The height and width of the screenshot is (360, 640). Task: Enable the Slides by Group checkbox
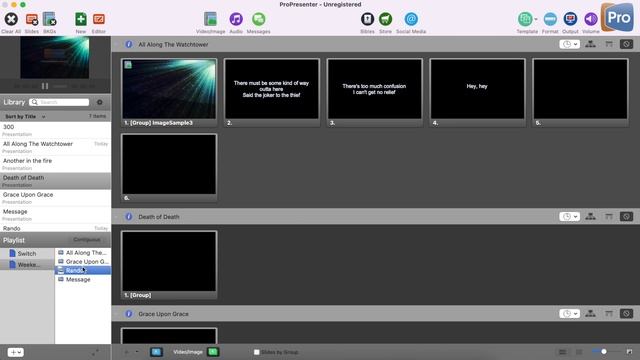256,352
